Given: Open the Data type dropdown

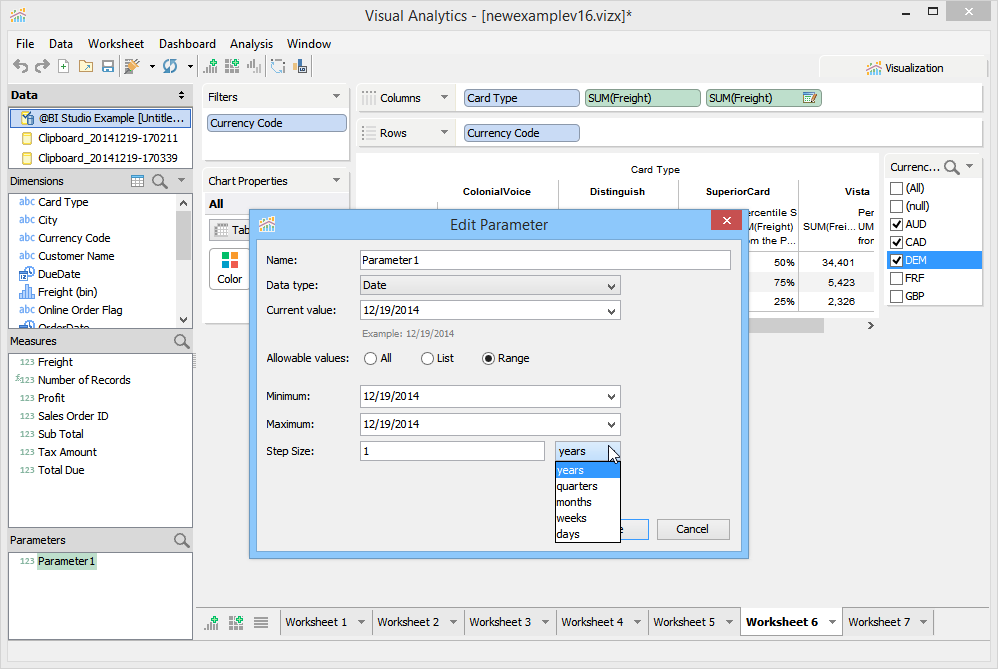Looking at the screenshot, I should coord(490,286).
